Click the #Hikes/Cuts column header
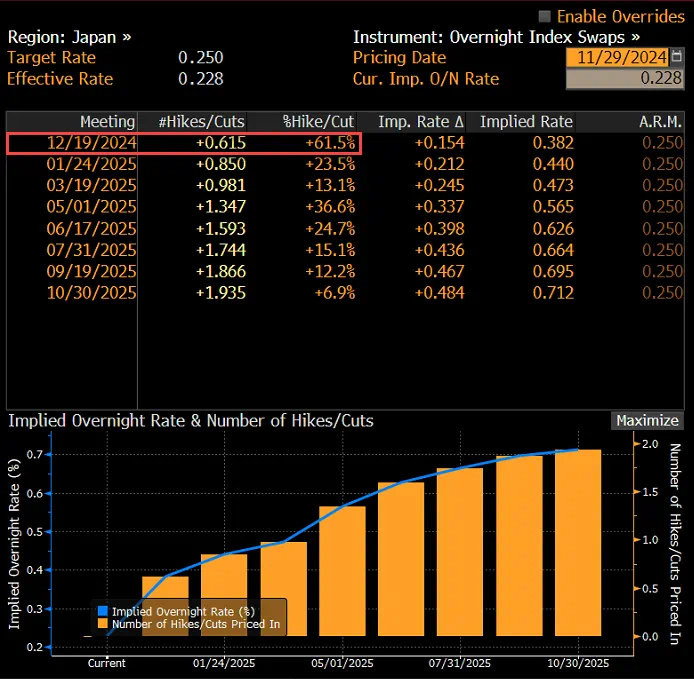This screenshot has height=679, width=694. [201, 121]
